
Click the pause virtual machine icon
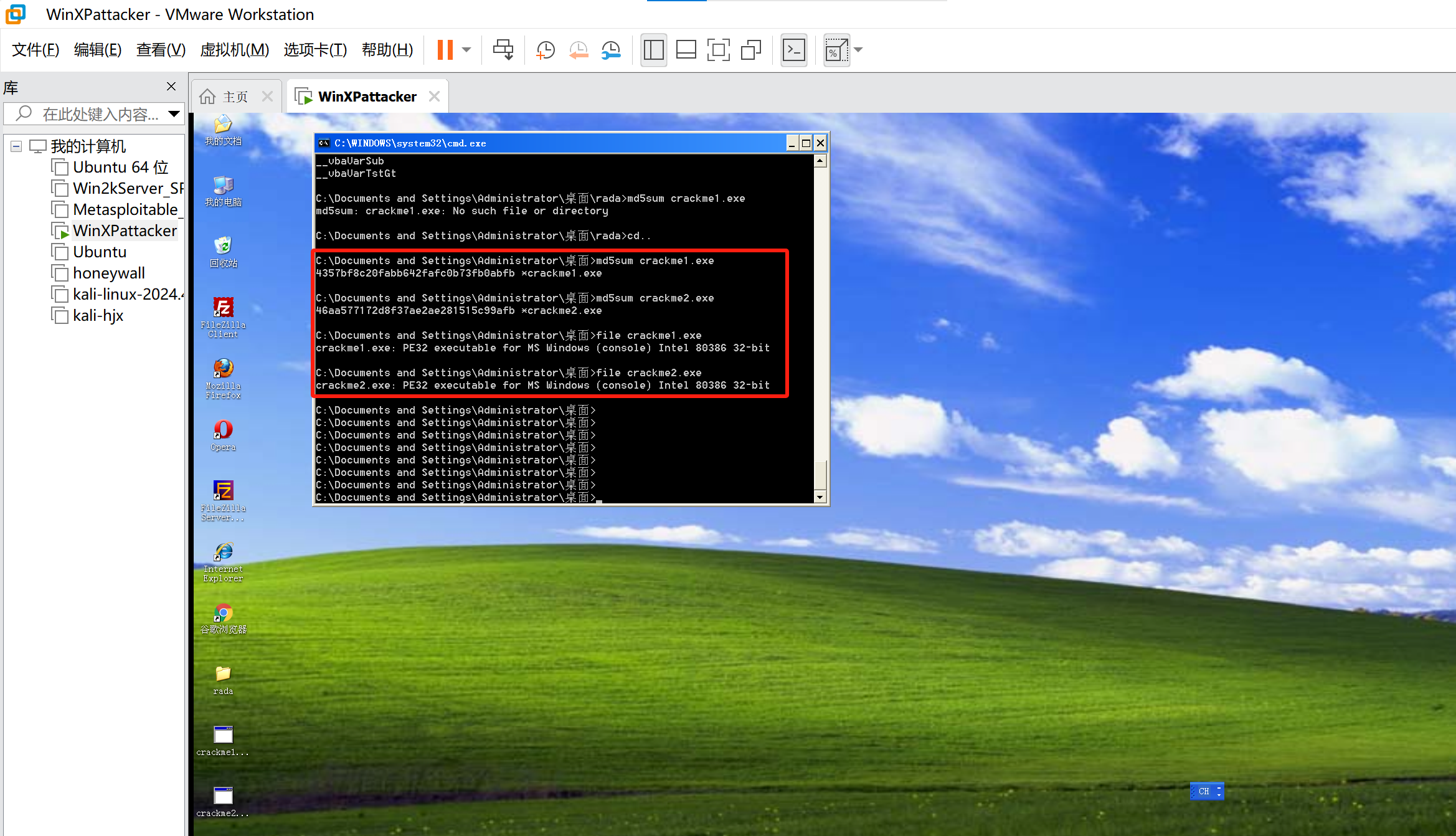[x=445, y=50]
